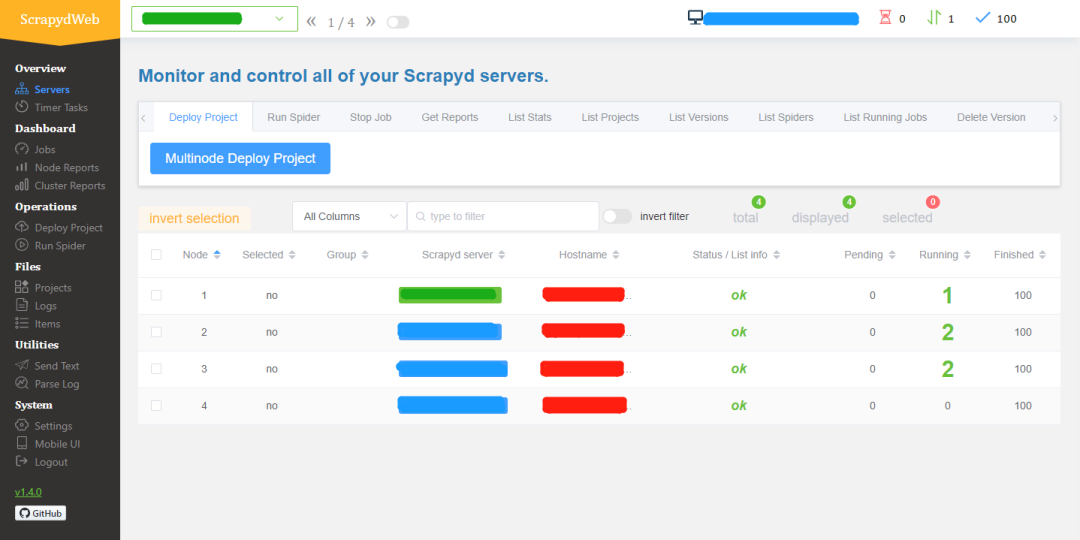Select the Deploy Project tab
Viewport: 1080px width, 540px height.
203,117
